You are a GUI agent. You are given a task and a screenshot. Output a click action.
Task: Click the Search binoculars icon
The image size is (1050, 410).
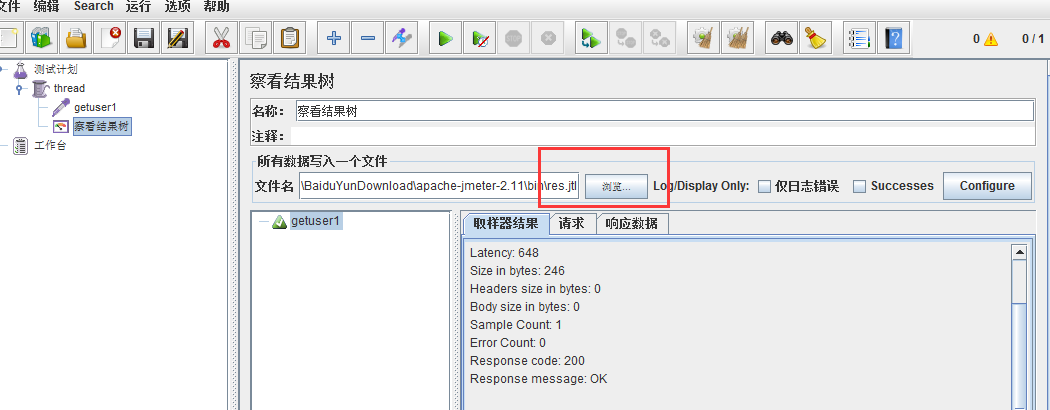click(x=781, y=39)
